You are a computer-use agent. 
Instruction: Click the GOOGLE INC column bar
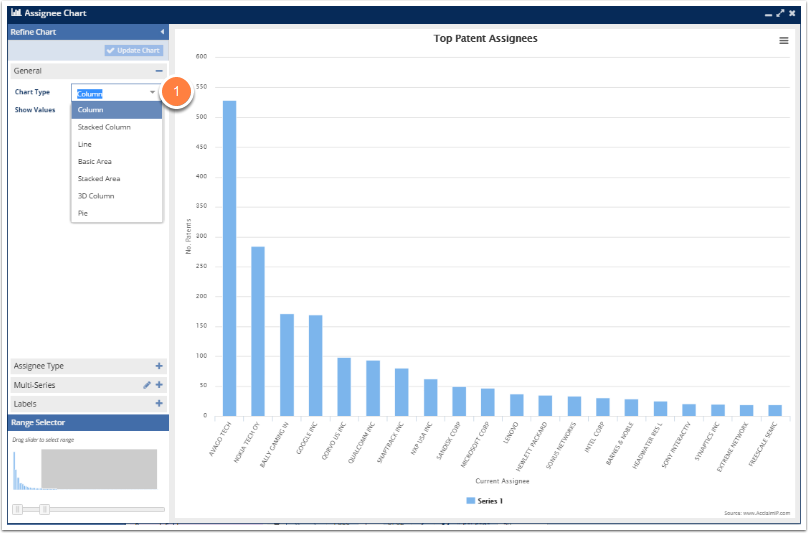click(x=316, y=365)
